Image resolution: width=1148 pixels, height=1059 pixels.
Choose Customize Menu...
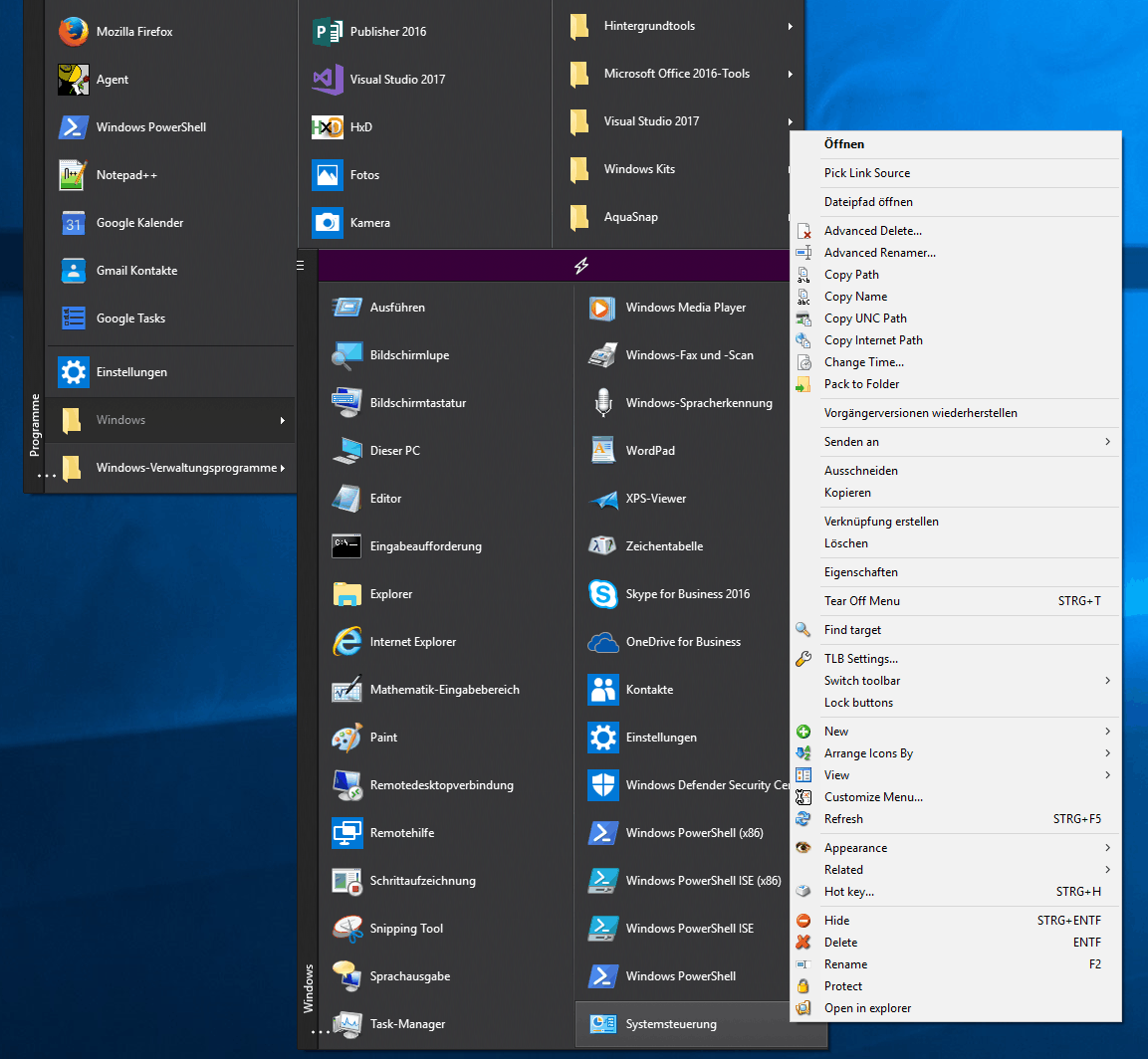click(x=956, y=797)
